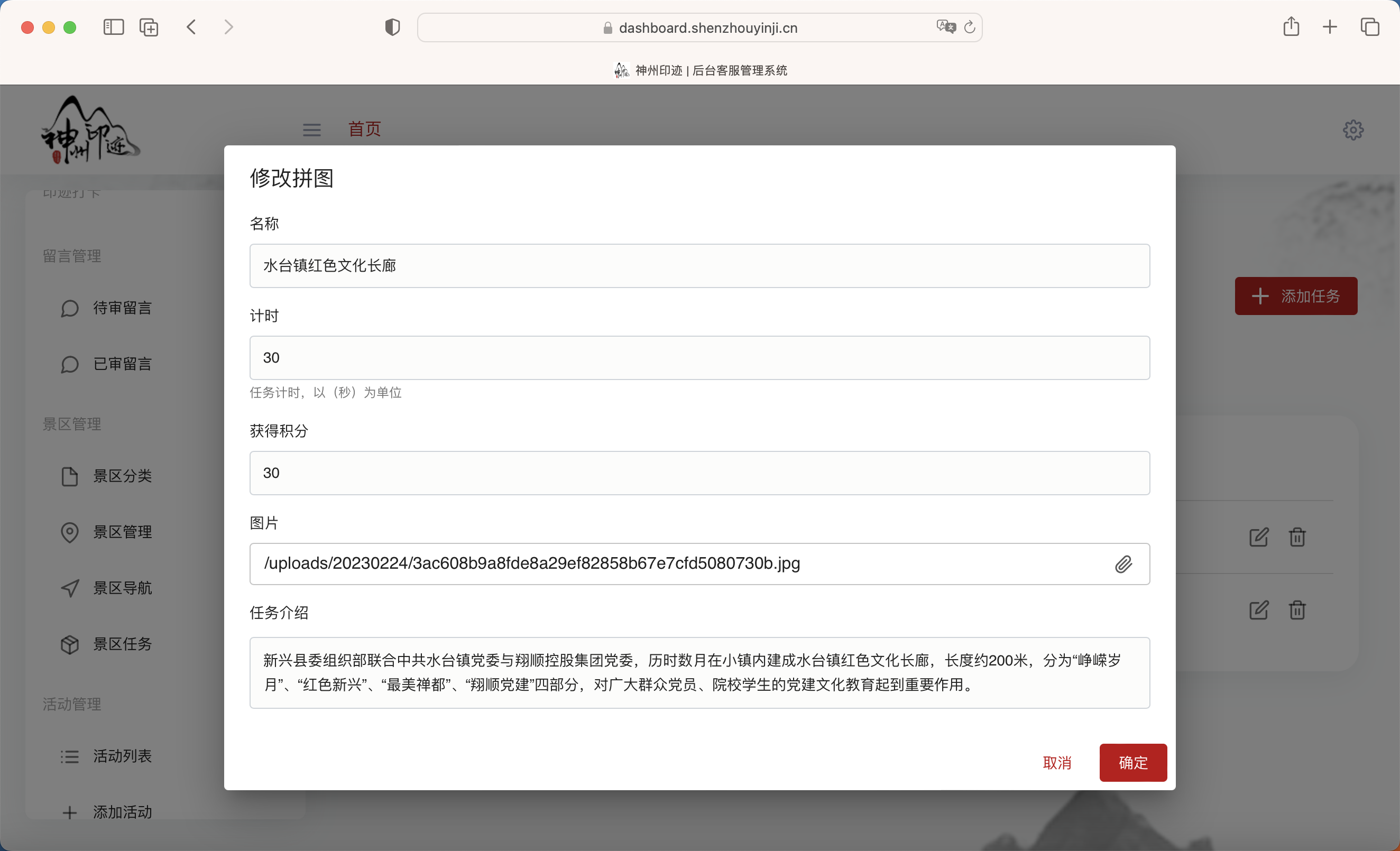Click the settings gear icon at top right
The width and height of the screenshot is (1400, 851).
tap(1353, 130)
